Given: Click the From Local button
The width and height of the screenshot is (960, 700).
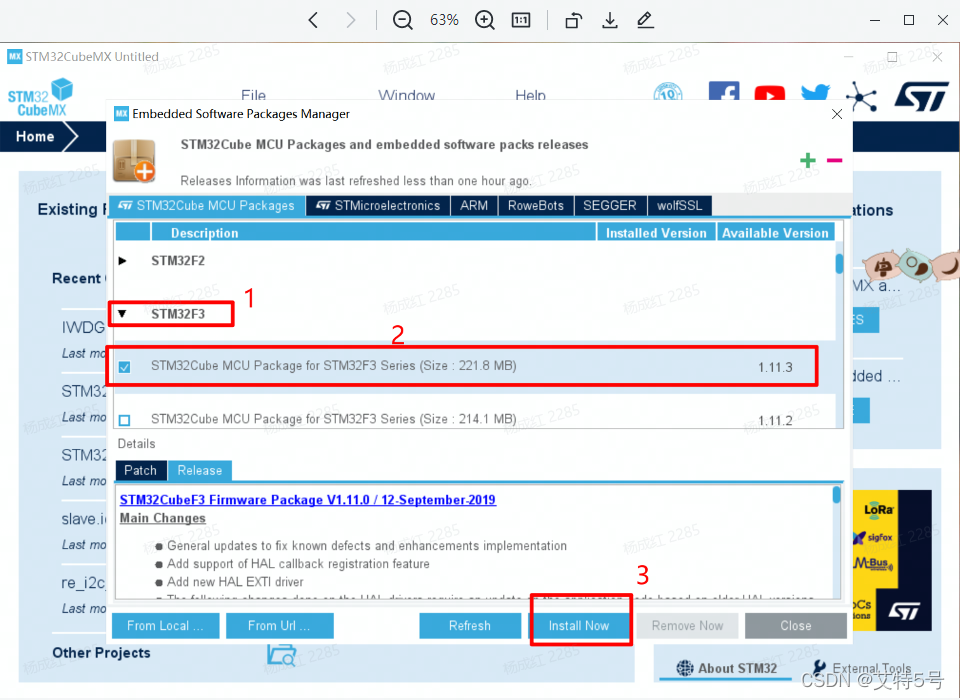Looking at the screenshot, I should (x=165, y=626).
